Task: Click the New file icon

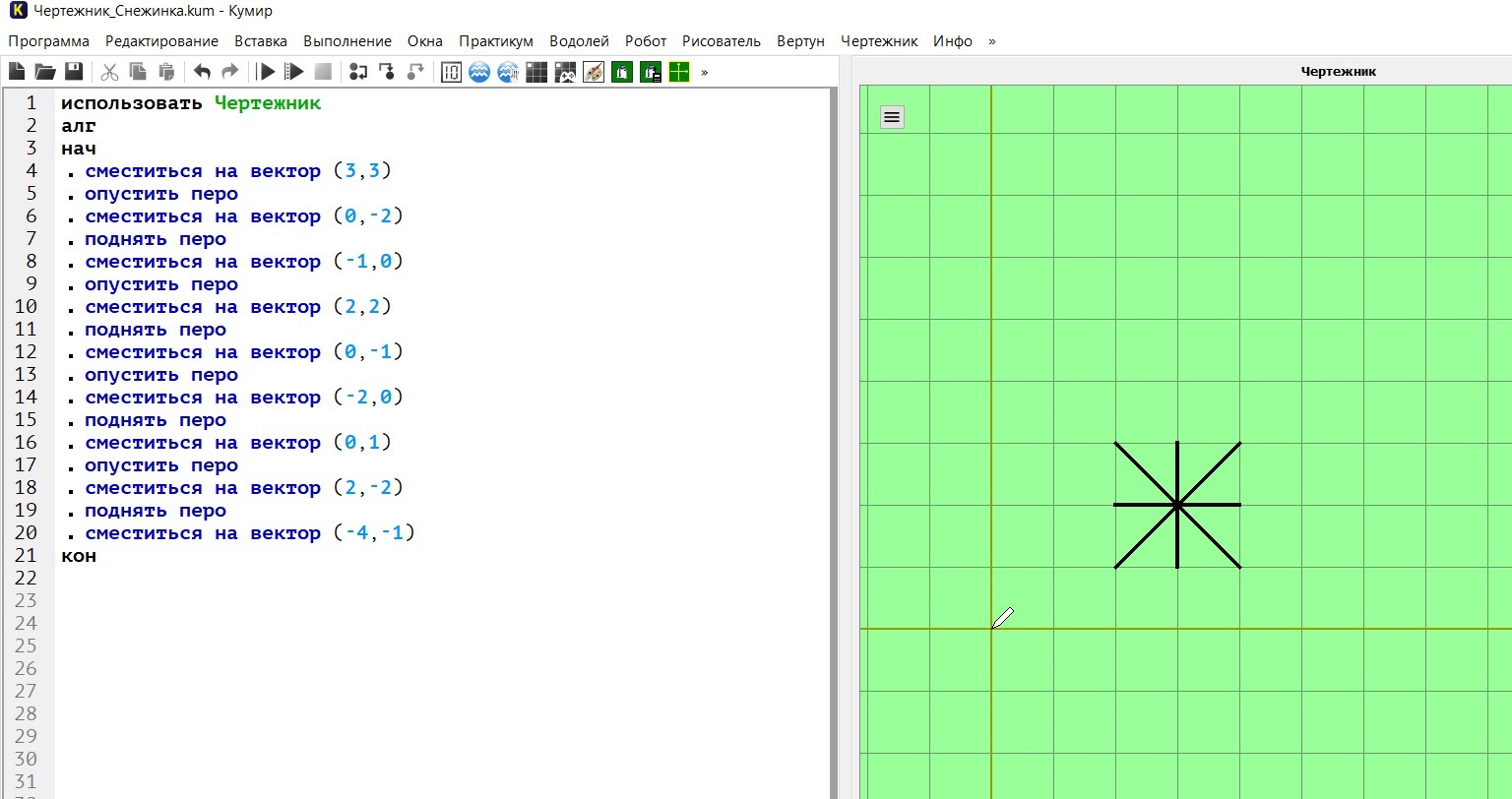Action: tap(17, 72)
